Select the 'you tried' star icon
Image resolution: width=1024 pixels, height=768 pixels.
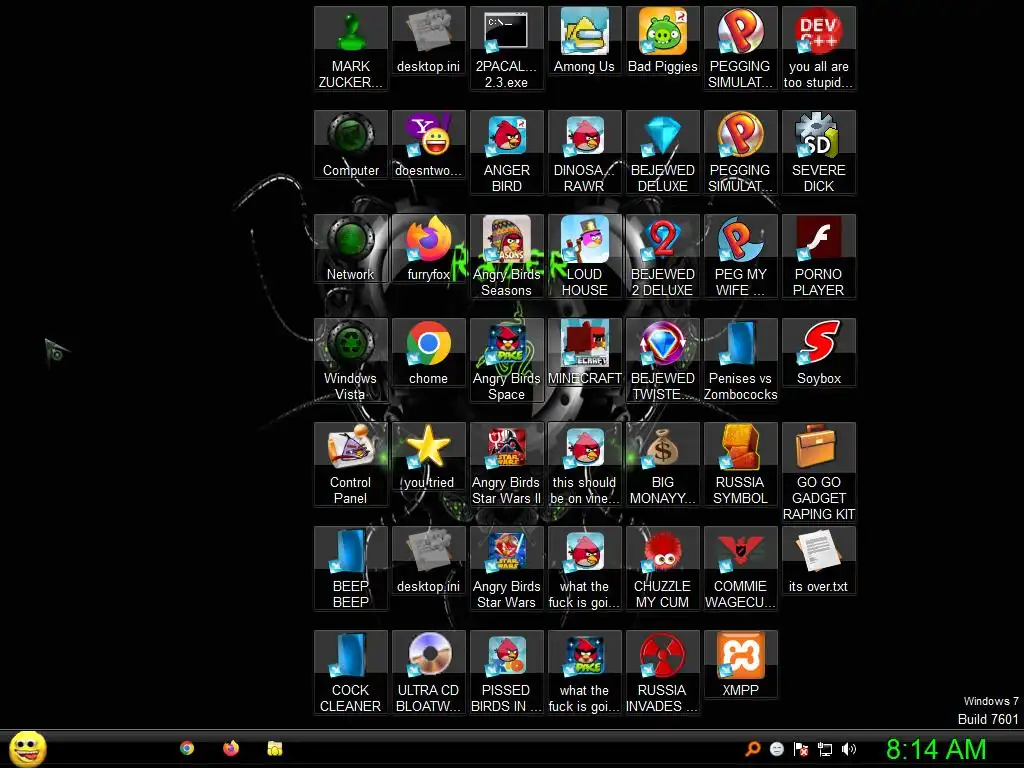(428, 456)
